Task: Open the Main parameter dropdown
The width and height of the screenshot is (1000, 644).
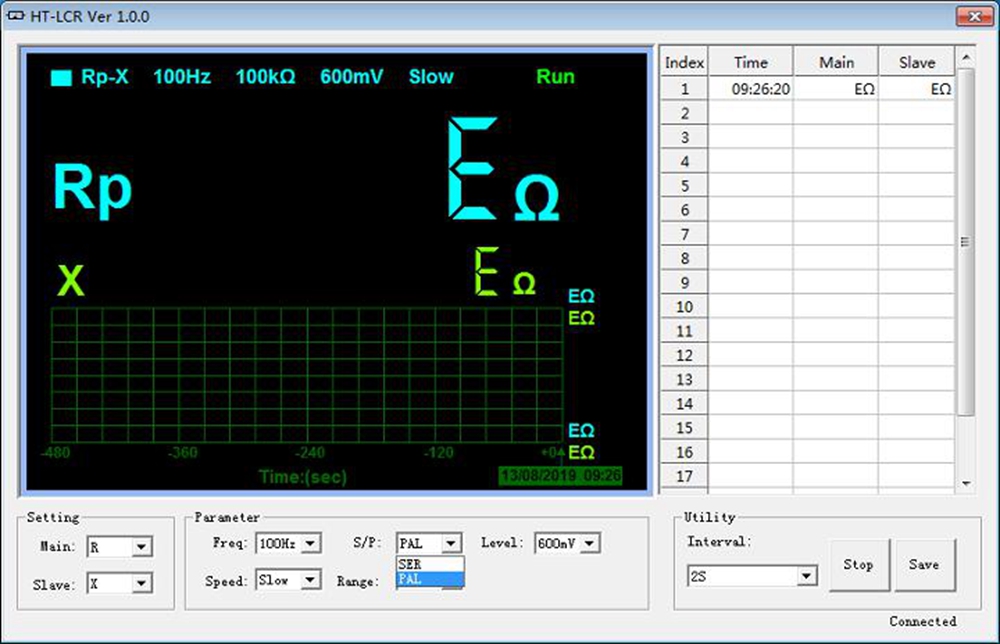Action: (x=141, y=547)
